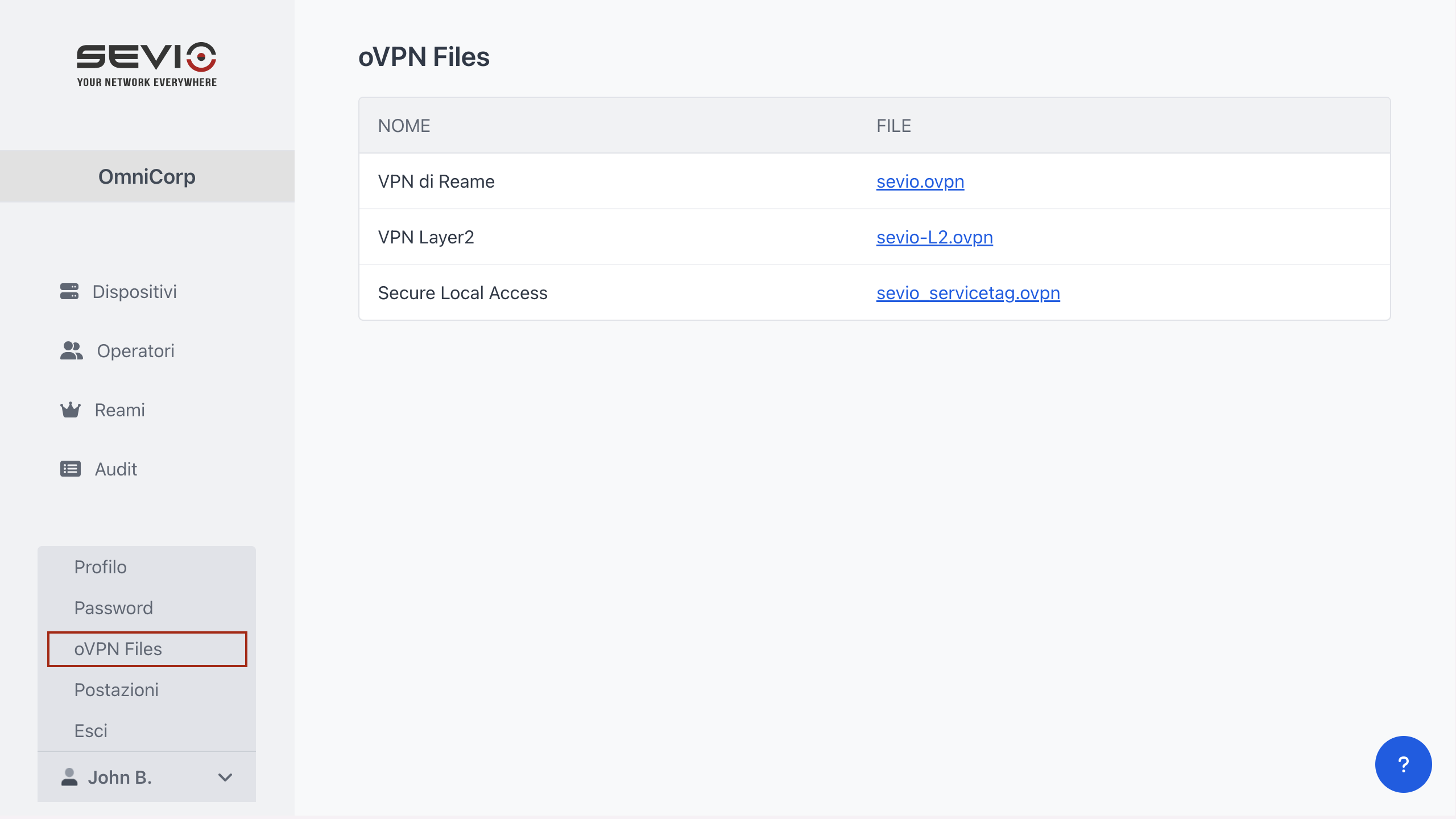Click the Operatori users icon
Viewport: 1456px width, 819px height.
72,350
